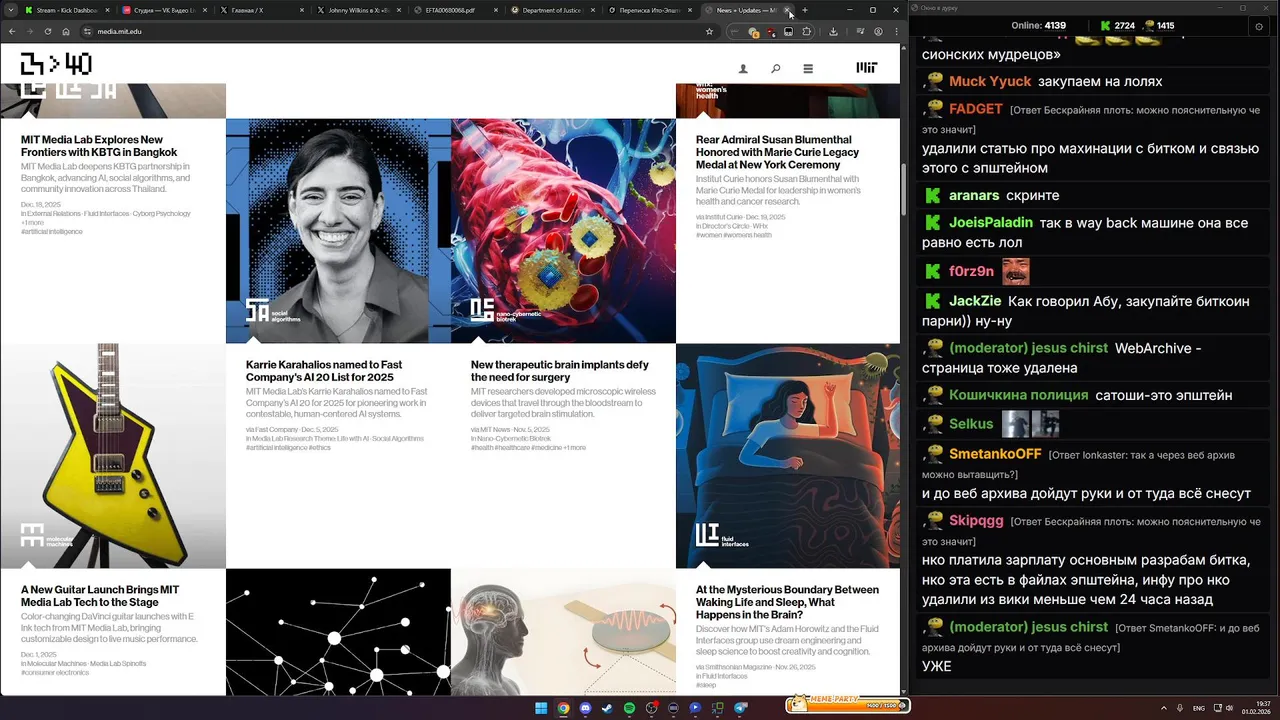Switch to the Stream - Kick Dashboard tab

(66, 10)
